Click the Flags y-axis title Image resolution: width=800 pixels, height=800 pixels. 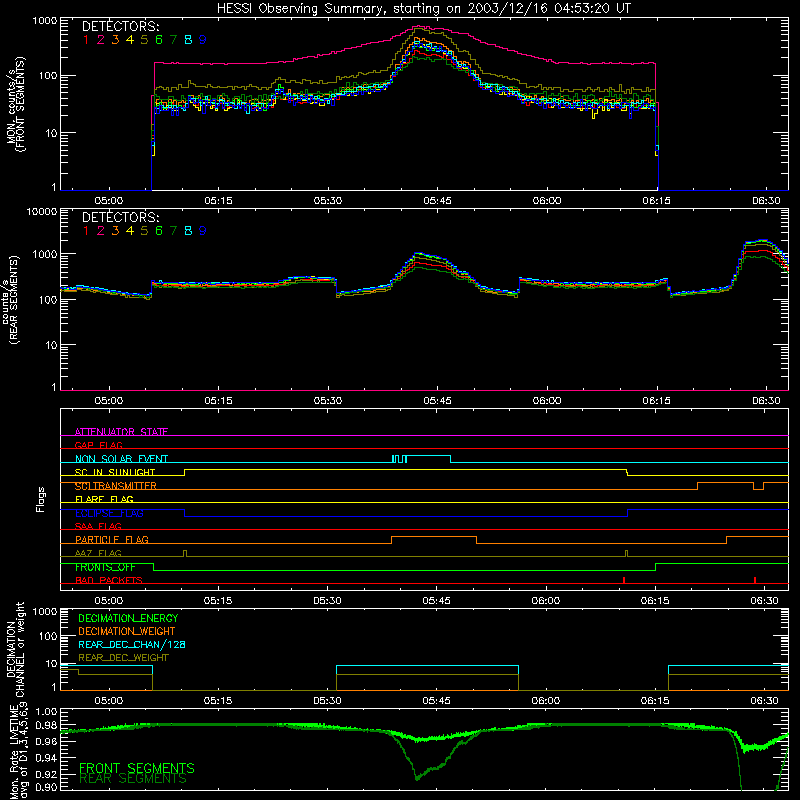click(x=41, y=499)
